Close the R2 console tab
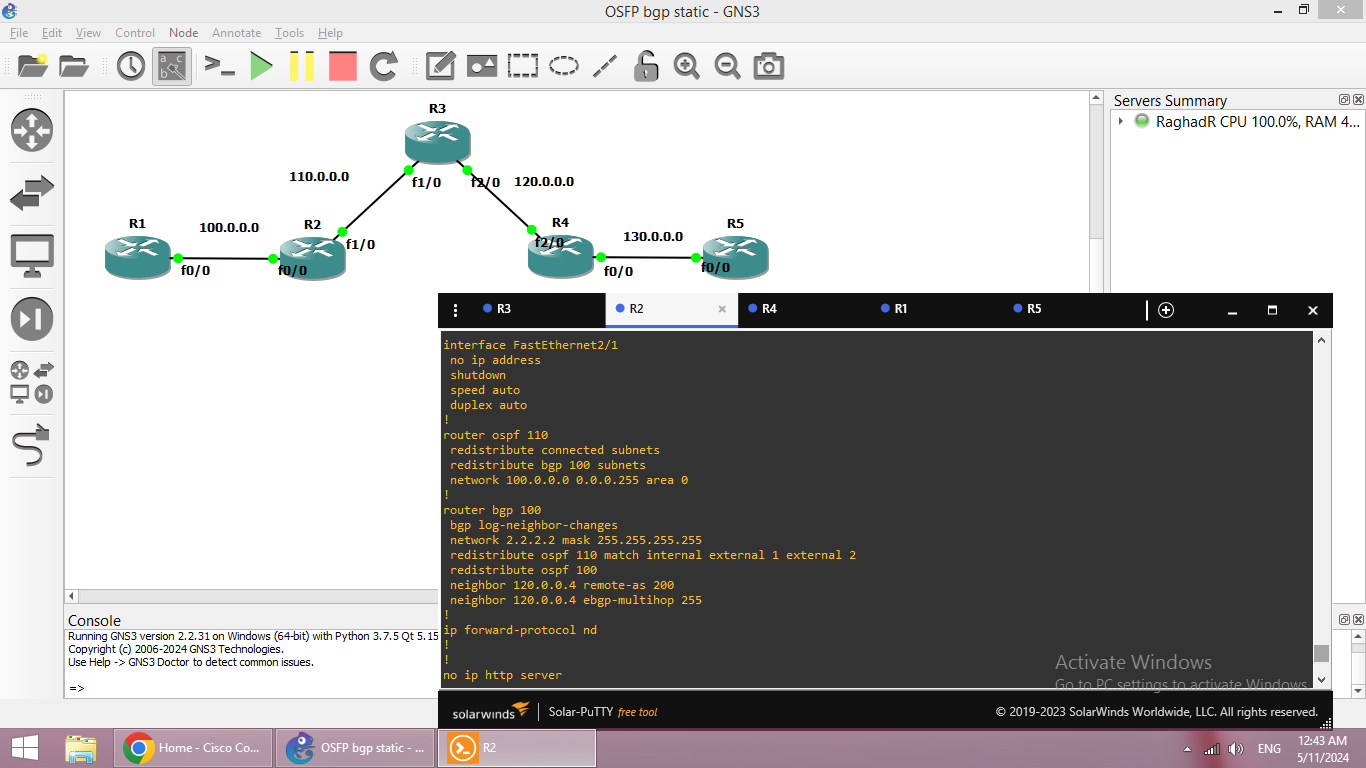 (x=722, y=310)
